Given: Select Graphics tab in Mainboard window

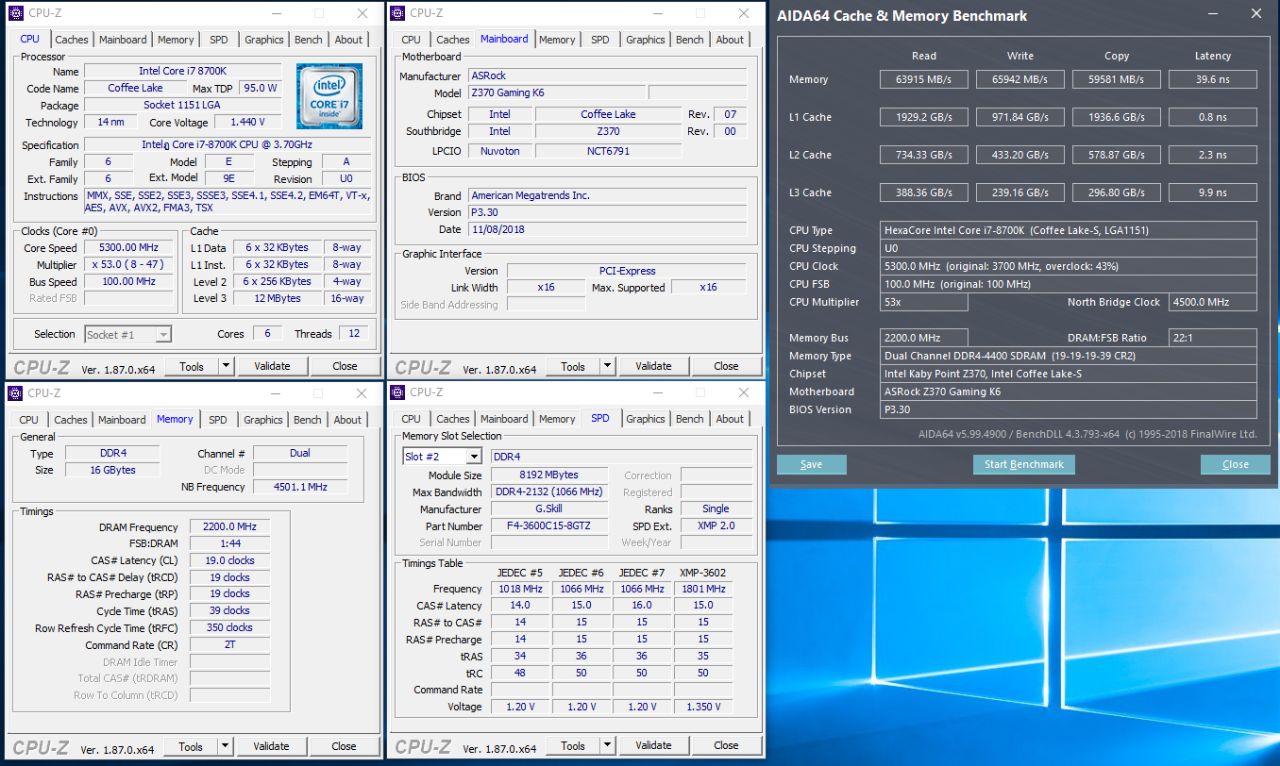Looking at the screenshot, I should (645, 39).
